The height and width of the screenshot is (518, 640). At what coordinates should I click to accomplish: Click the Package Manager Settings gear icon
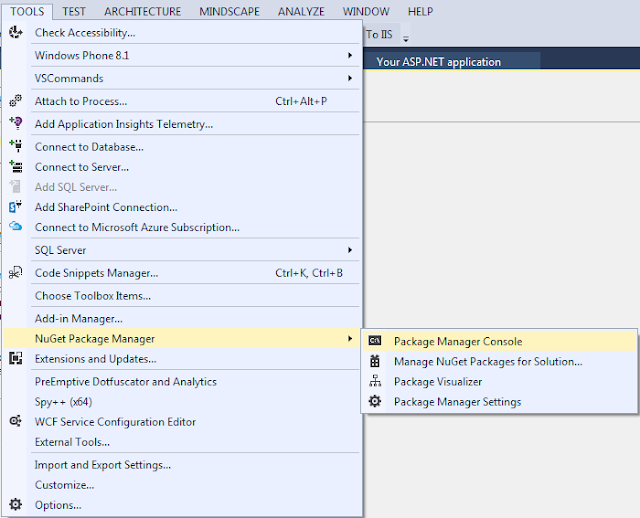point(375,401)
